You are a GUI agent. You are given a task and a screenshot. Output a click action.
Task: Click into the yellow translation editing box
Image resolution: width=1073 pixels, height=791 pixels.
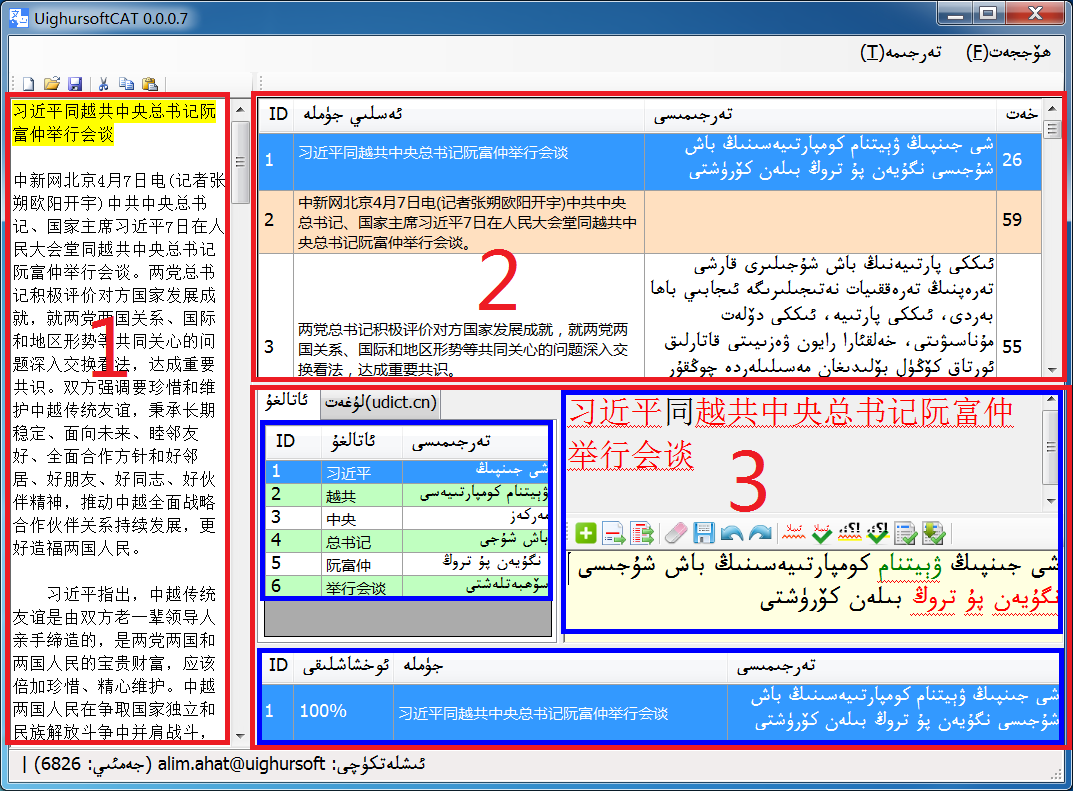click(813, 590)
